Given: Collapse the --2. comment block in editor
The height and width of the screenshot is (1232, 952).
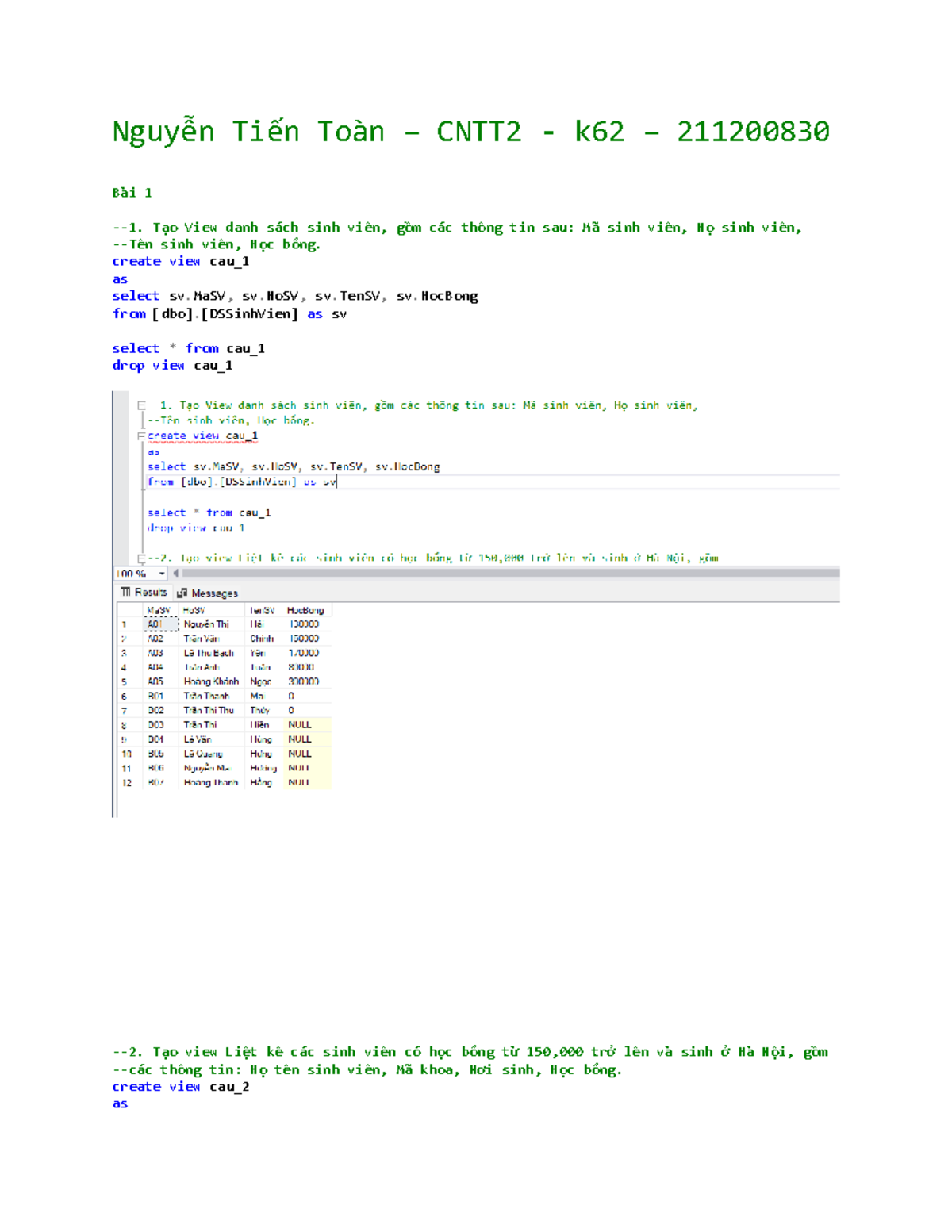Looking at the screenshot, I should (x=141, y=558).
